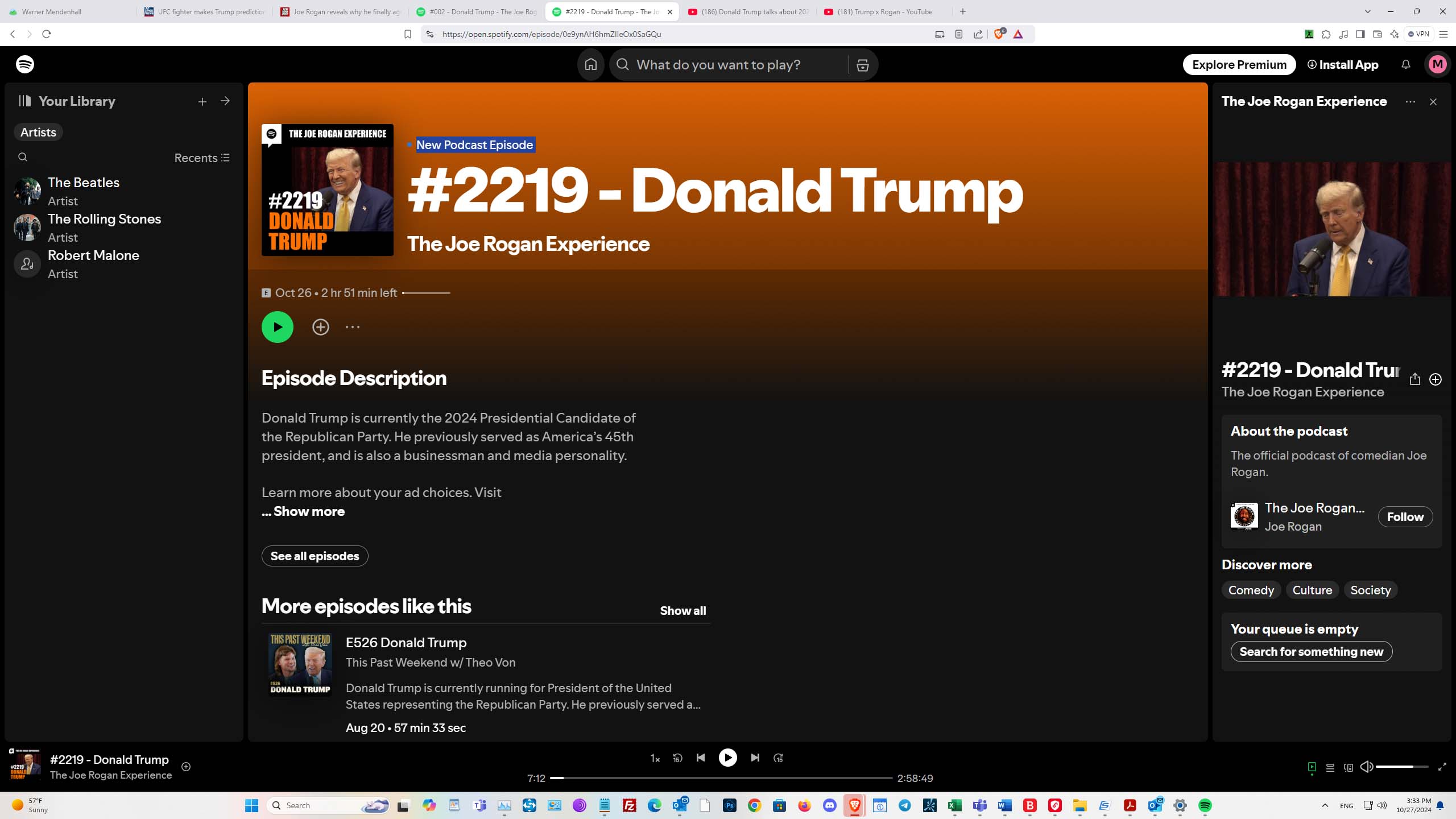Switch to Warner Mendenhall browser tab
The image size is (1456, 819).
pyautogui.click(x=68, y=11)
